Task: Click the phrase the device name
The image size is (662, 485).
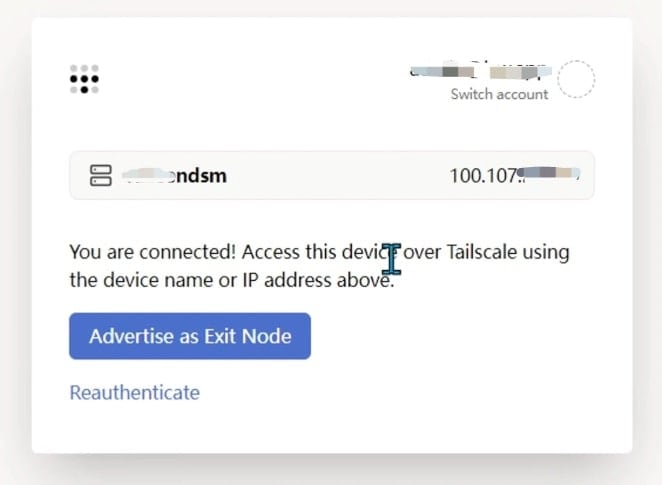Action: click(x=141, y=280)
